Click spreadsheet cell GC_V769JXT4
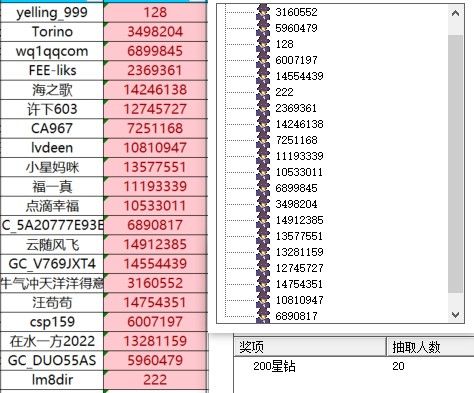The width and height of the screenshot is (474, 393). tap(52, 264)
